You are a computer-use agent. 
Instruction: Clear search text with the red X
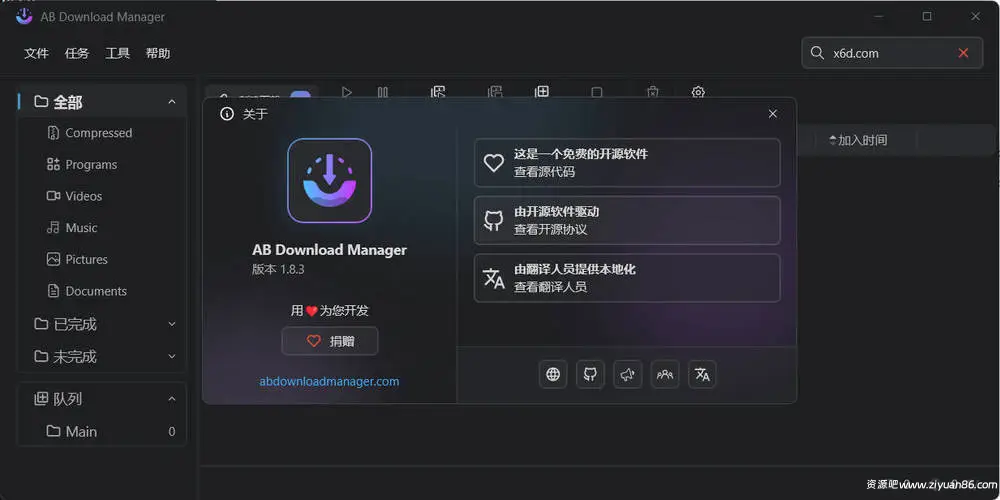(964, 53)
